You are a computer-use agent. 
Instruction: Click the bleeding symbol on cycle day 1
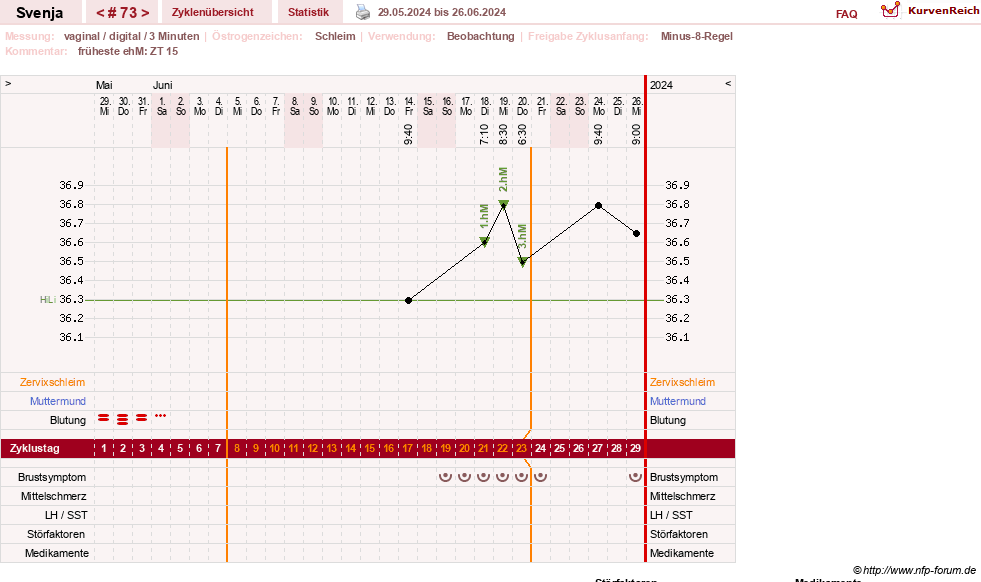tap(104, 417)
